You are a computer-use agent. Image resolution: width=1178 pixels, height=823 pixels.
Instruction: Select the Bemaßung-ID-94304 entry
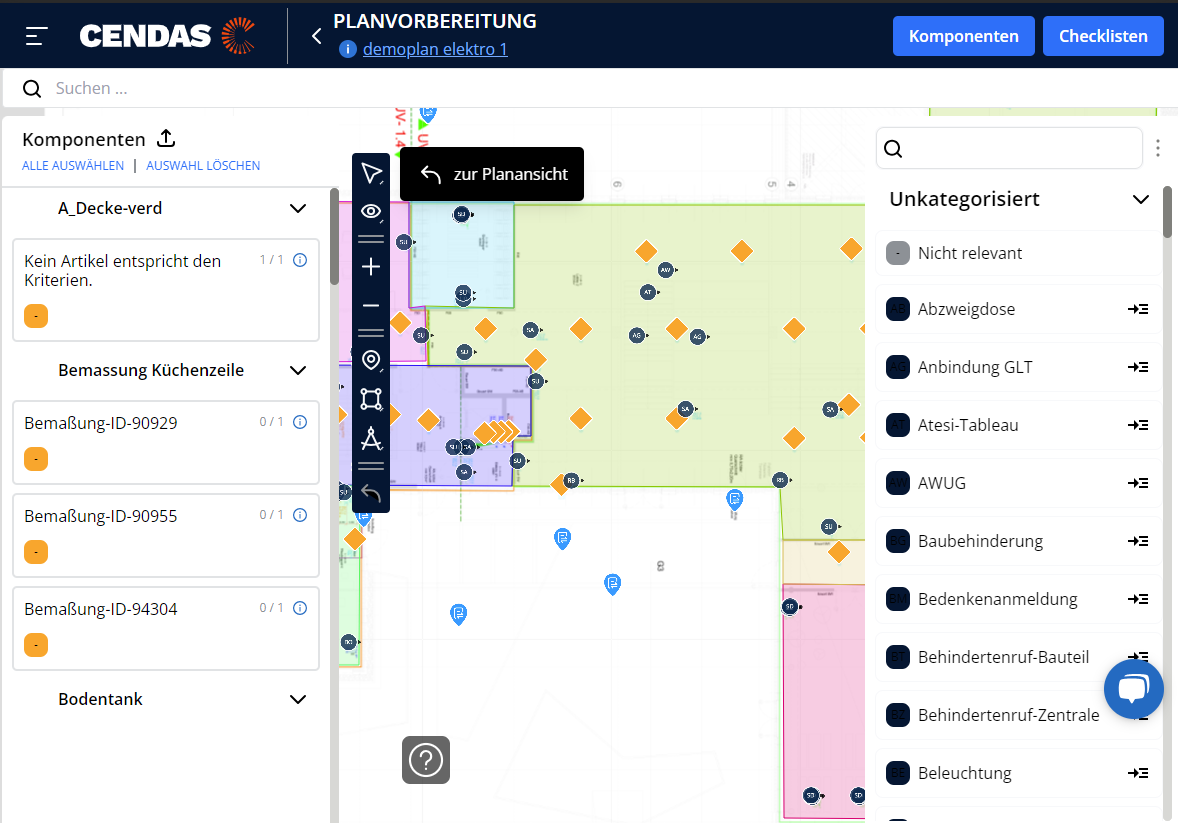click(x=166, y=628)
